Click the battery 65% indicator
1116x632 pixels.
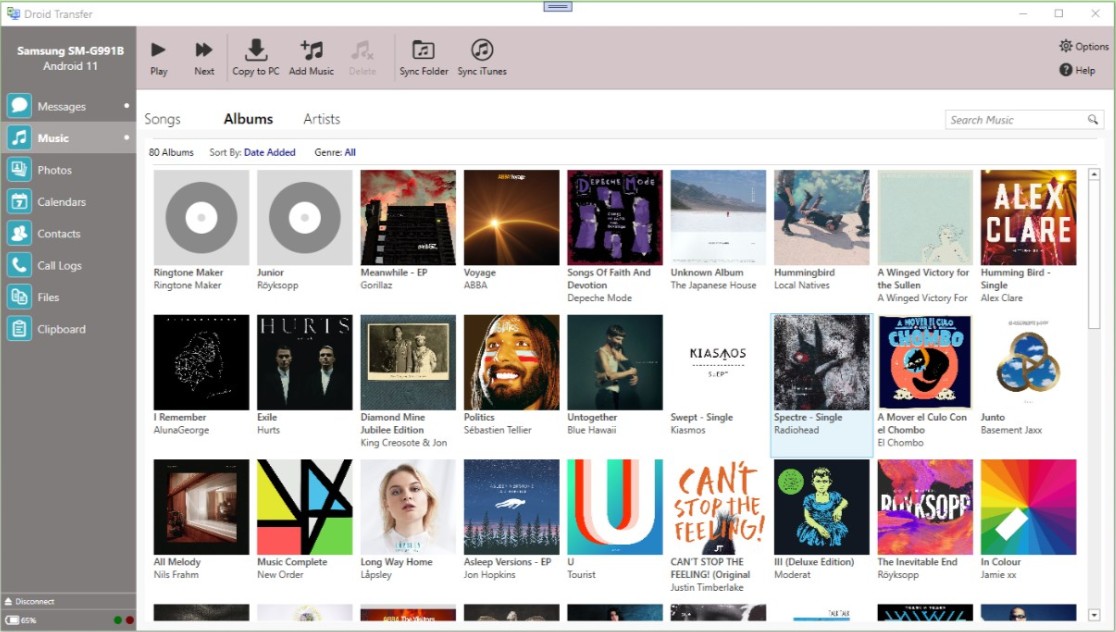(x=21, y=620)
